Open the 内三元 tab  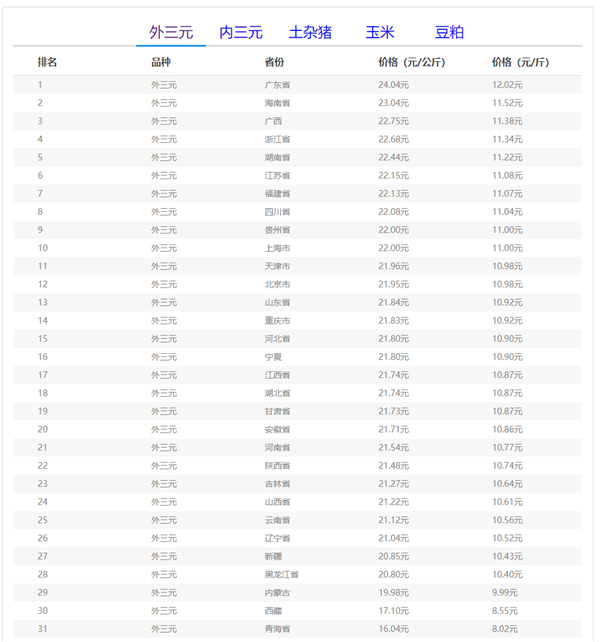[241, 32]
